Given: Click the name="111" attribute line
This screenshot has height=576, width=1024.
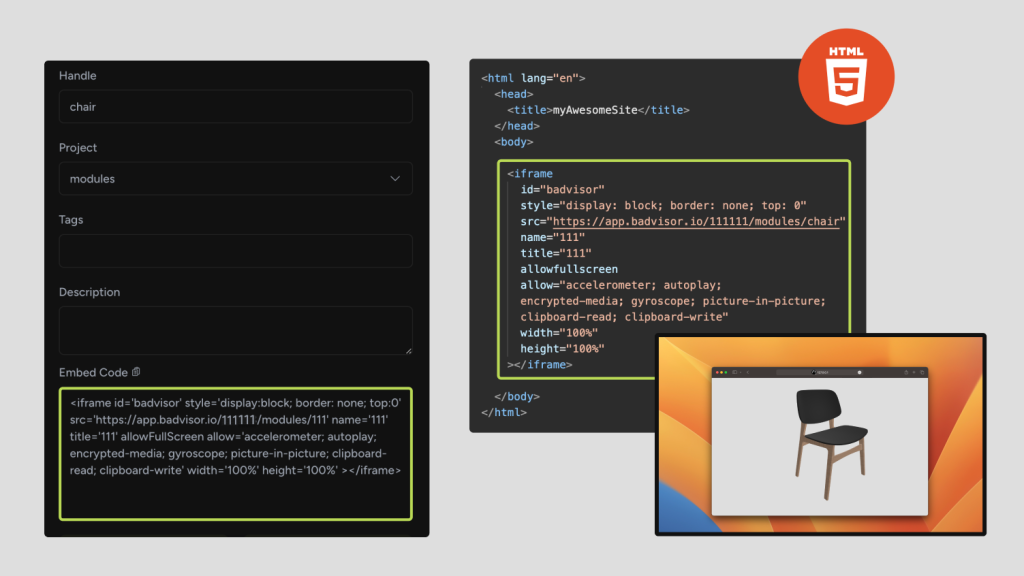Looking at the screenshot, I should [x=552, y=237].
